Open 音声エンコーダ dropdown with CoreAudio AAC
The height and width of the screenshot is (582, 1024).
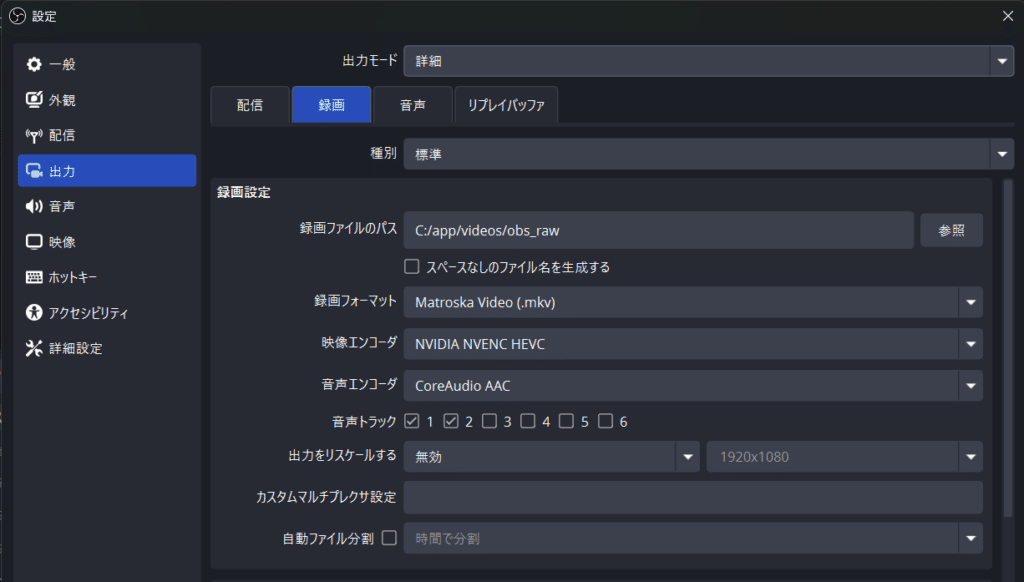(693, 385)
